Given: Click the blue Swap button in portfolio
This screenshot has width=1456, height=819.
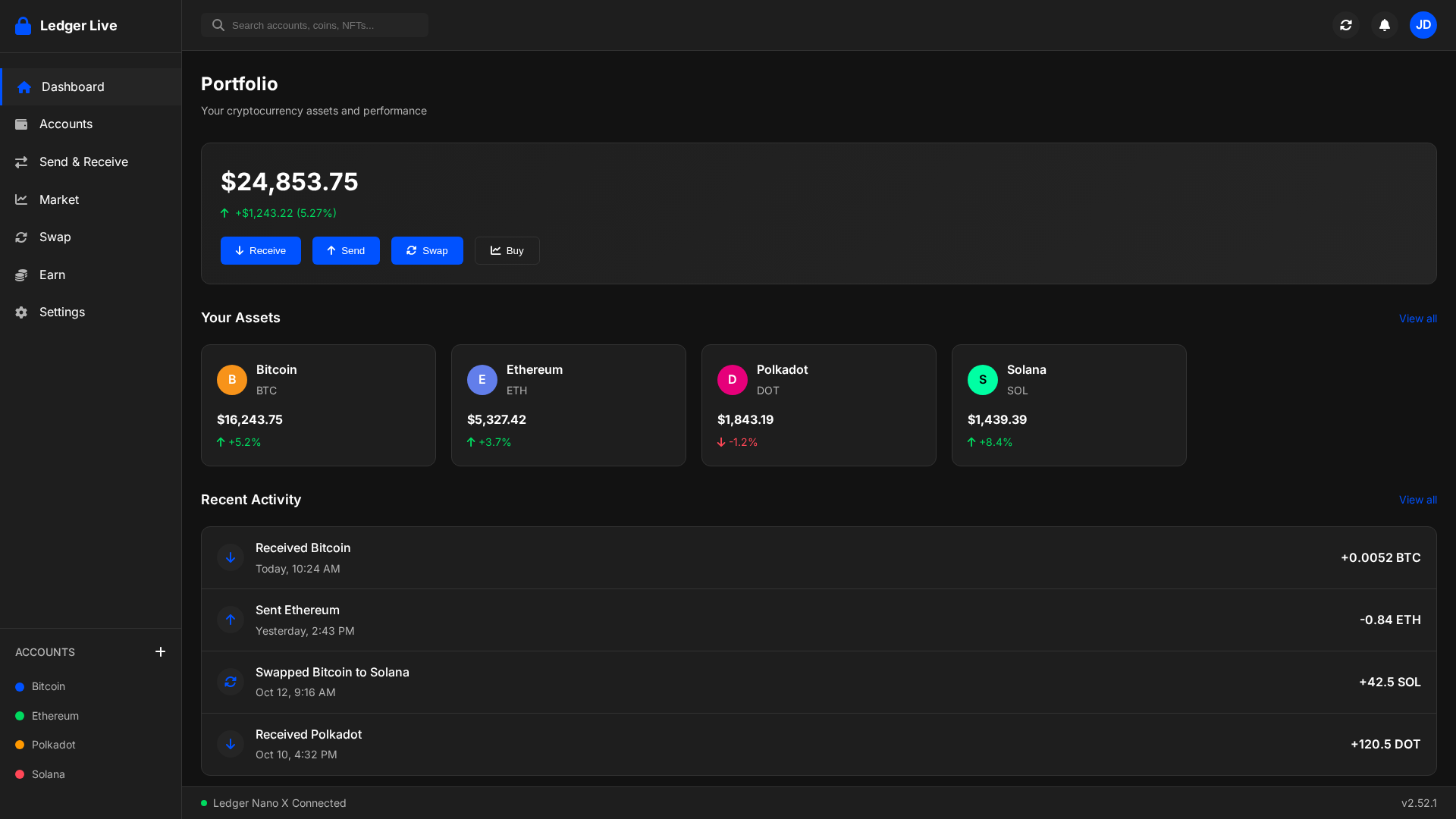Looking at the screenshot, I should point(427,251).
